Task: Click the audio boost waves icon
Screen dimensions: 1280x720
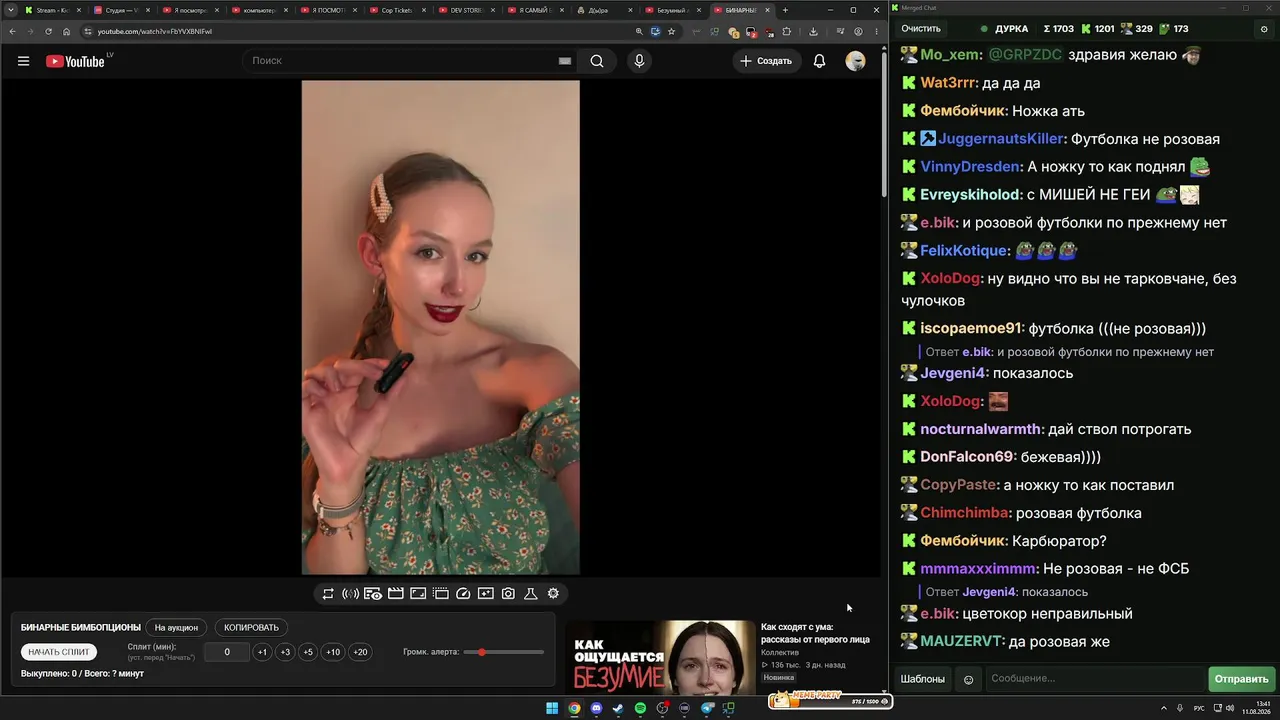Action: click(350, 594)
